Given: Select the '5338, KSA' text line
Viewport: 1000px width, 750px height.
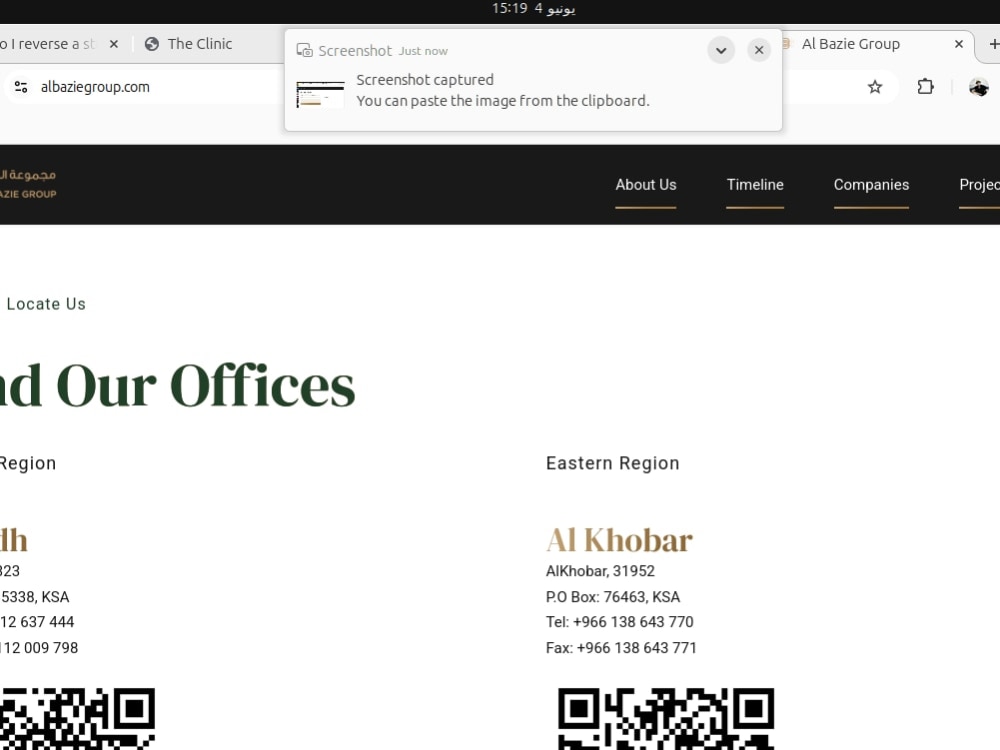Looking at the screenshot, I should (x=34, y=597).
